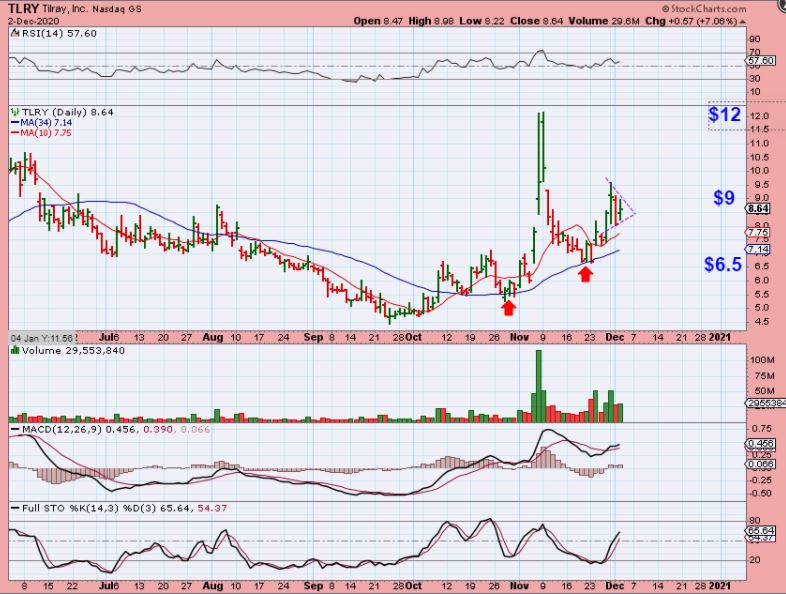Click the icon next to TLRY (Daily) legend

[11, 112]
